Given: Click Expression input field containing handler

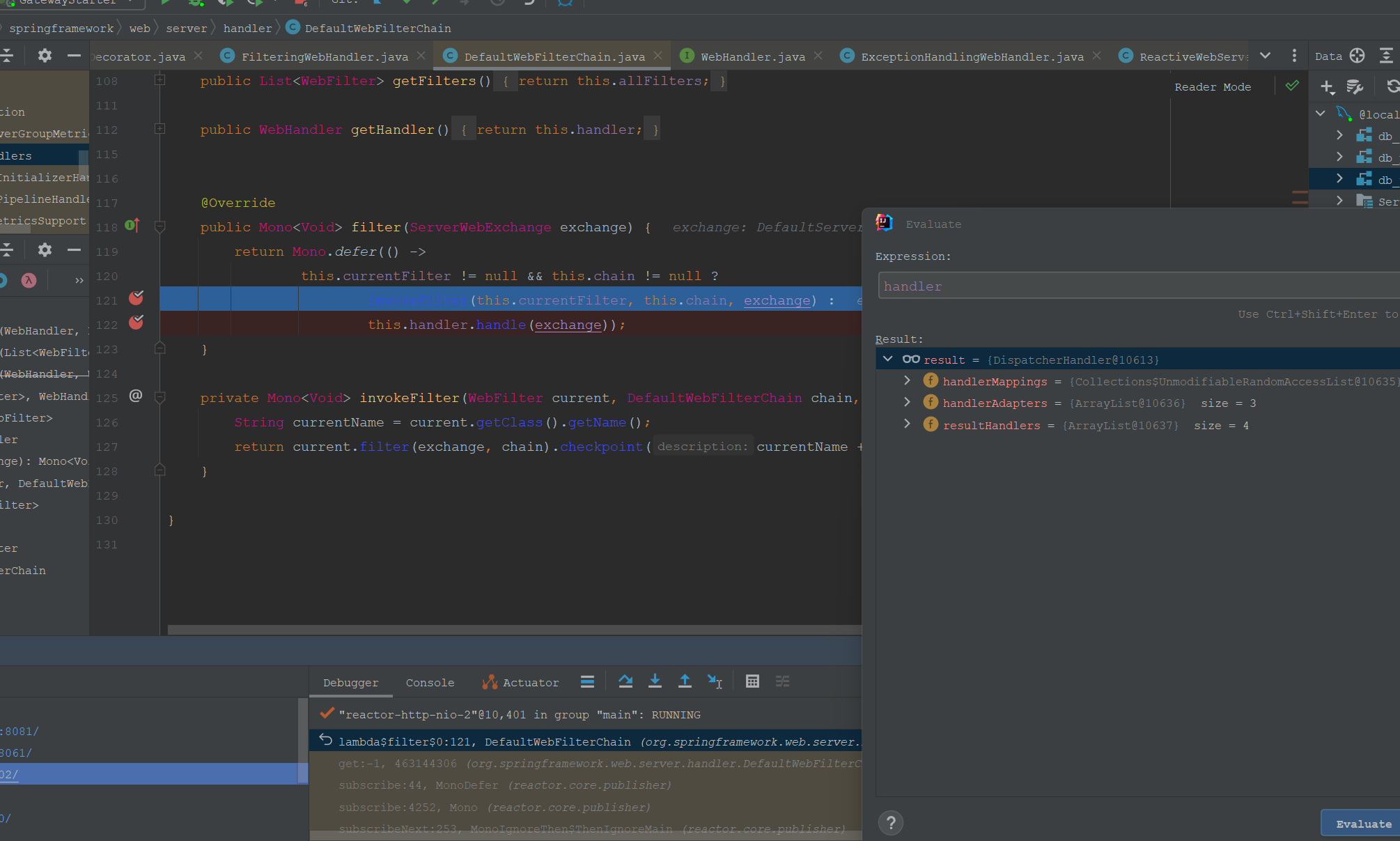Looking at the screenshot, I should [1139, 286].
